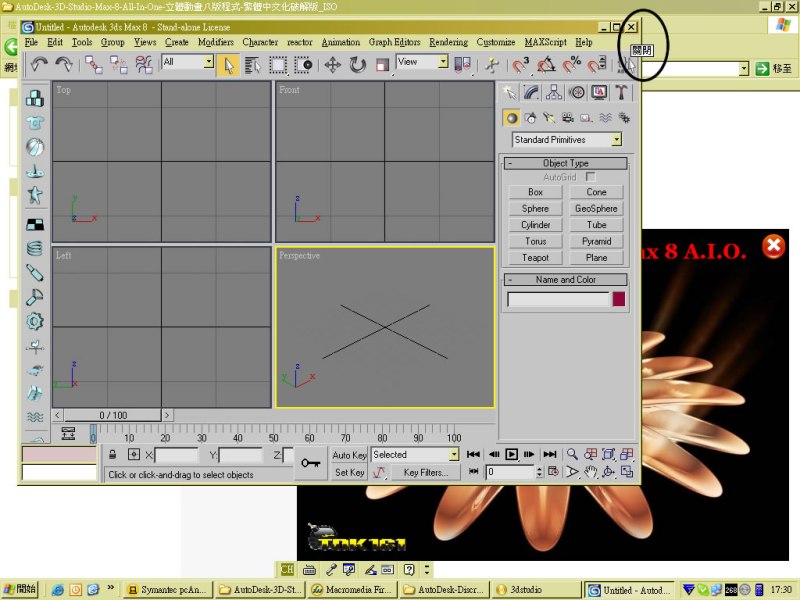Click the Zoom magnifier viewport control
Viewport: 800px width, 600px height.
click(x=573, y=454)
